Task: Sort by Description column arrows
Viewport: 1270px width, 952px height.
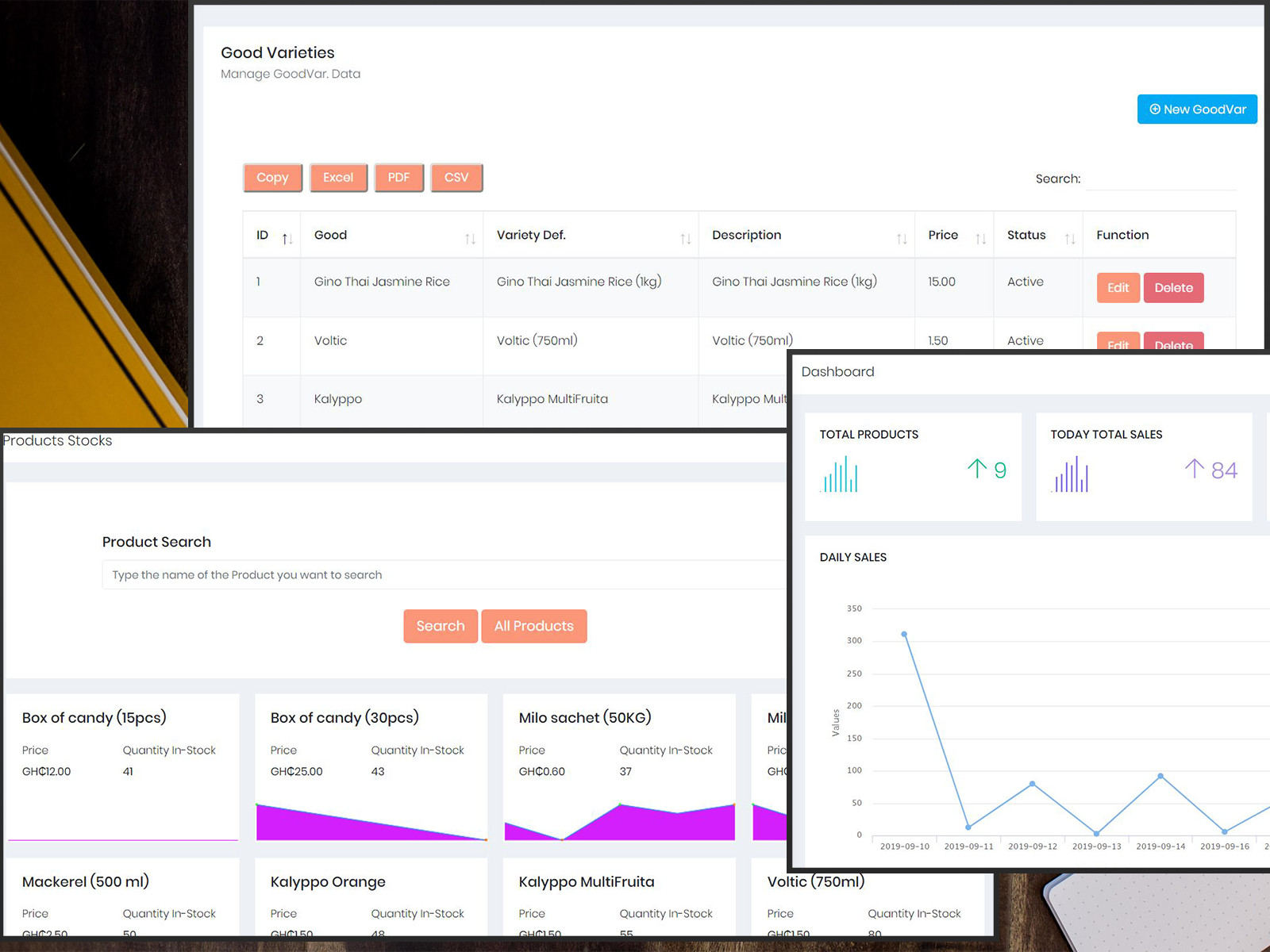Action: click(902, 238)
